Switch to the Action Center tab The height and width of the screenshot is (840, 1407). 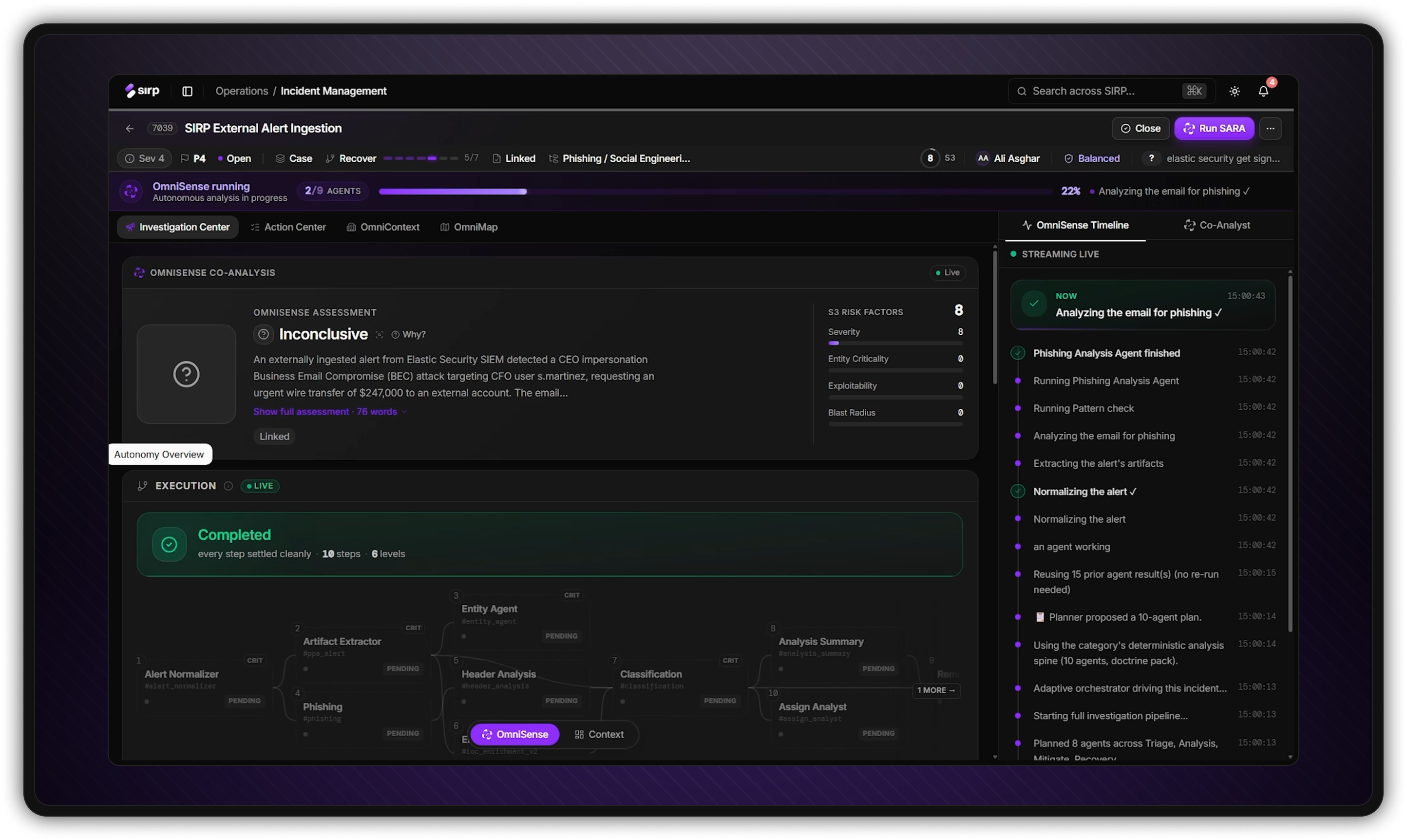[288, 227]
